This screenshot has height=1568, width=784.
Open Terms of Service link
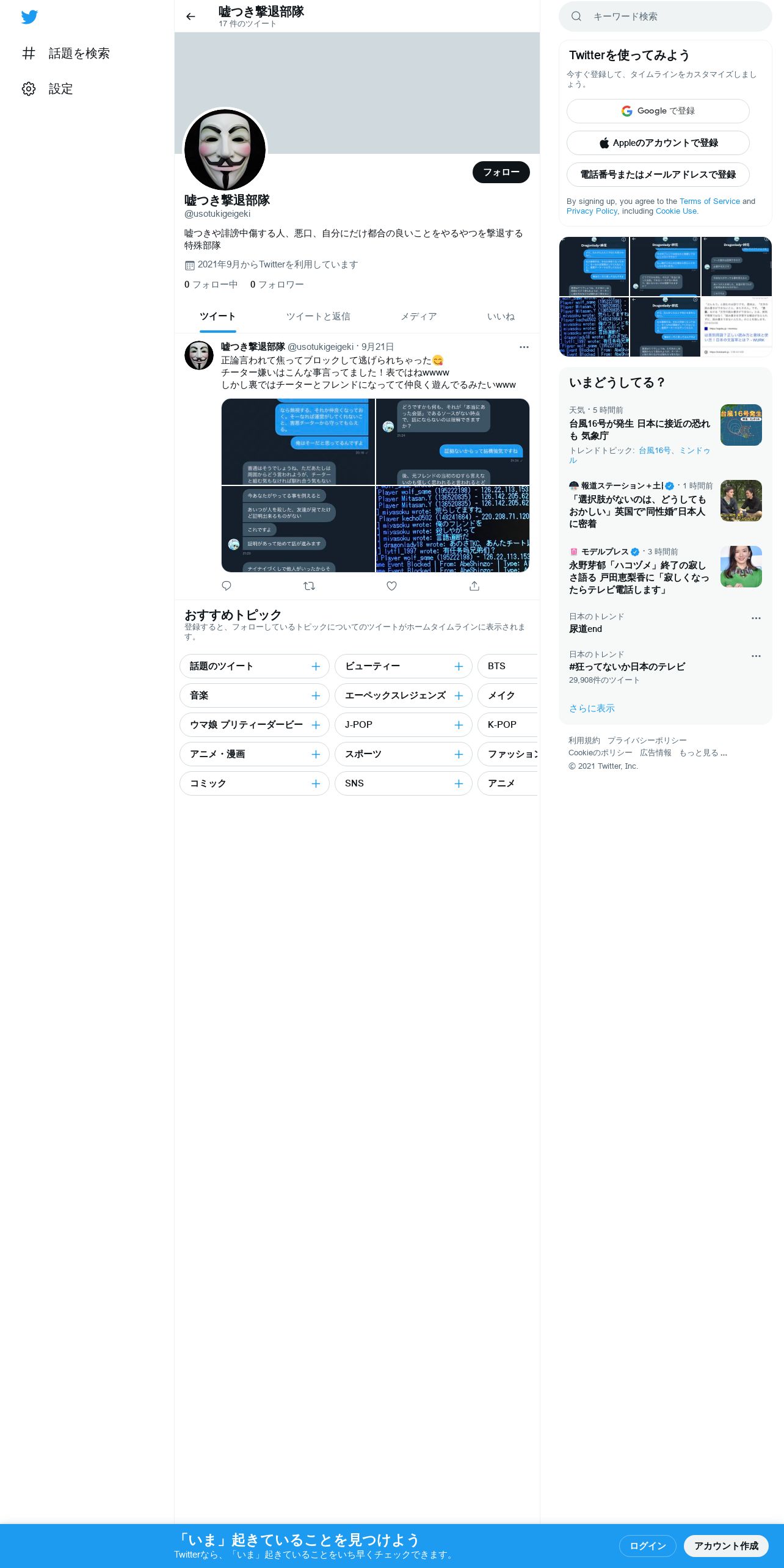pyautogui.click(x=710, y=201)
